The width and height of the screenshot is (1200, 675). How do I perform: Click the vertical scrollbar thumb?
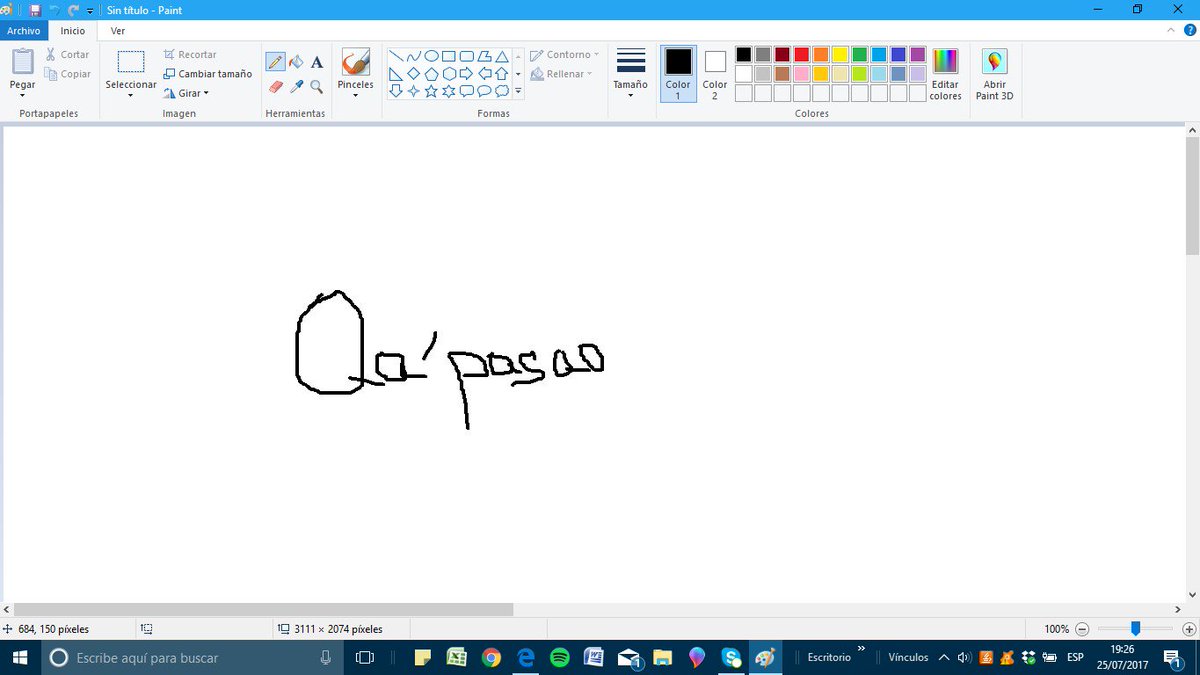1192,196
